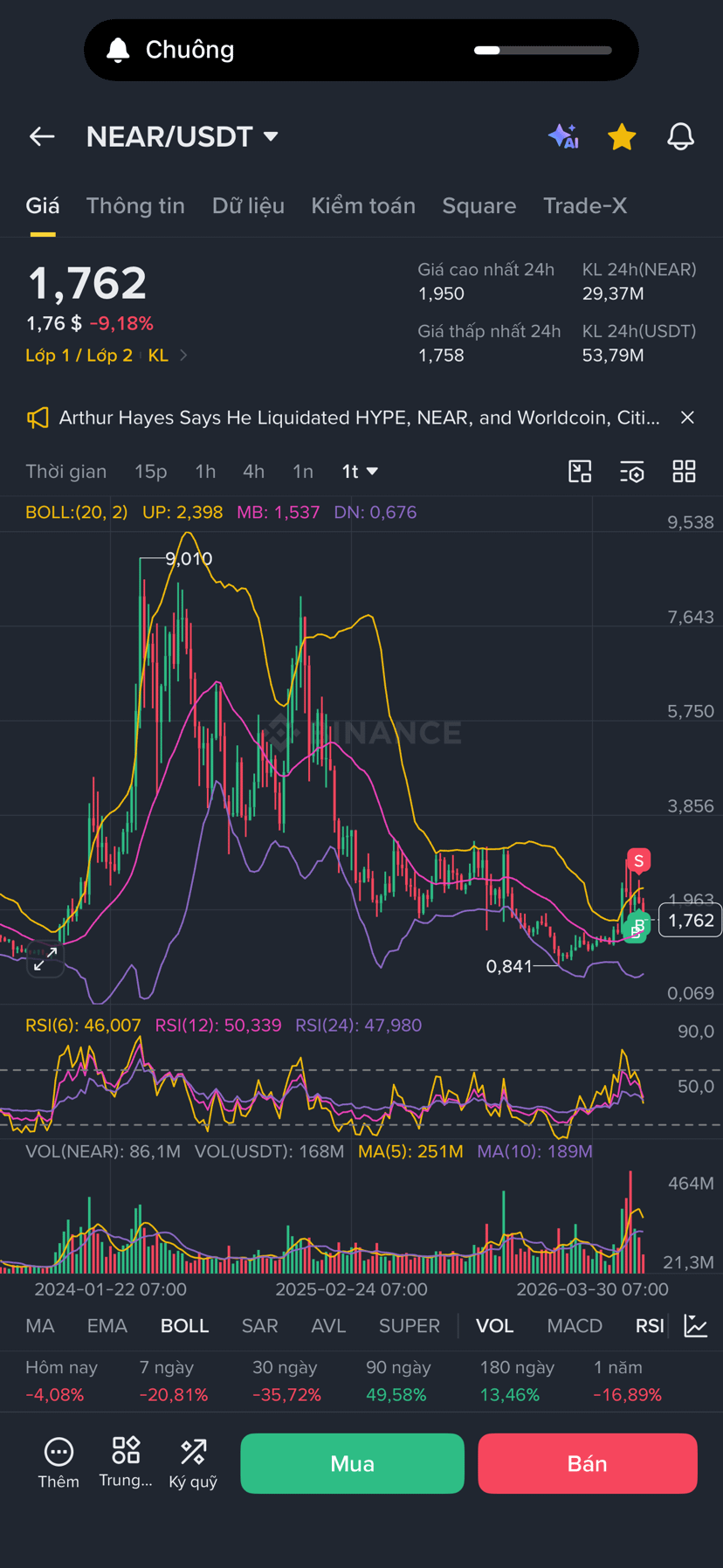
Task: Tap the megaphone announcement icon
Action: [x=37, y=418]
